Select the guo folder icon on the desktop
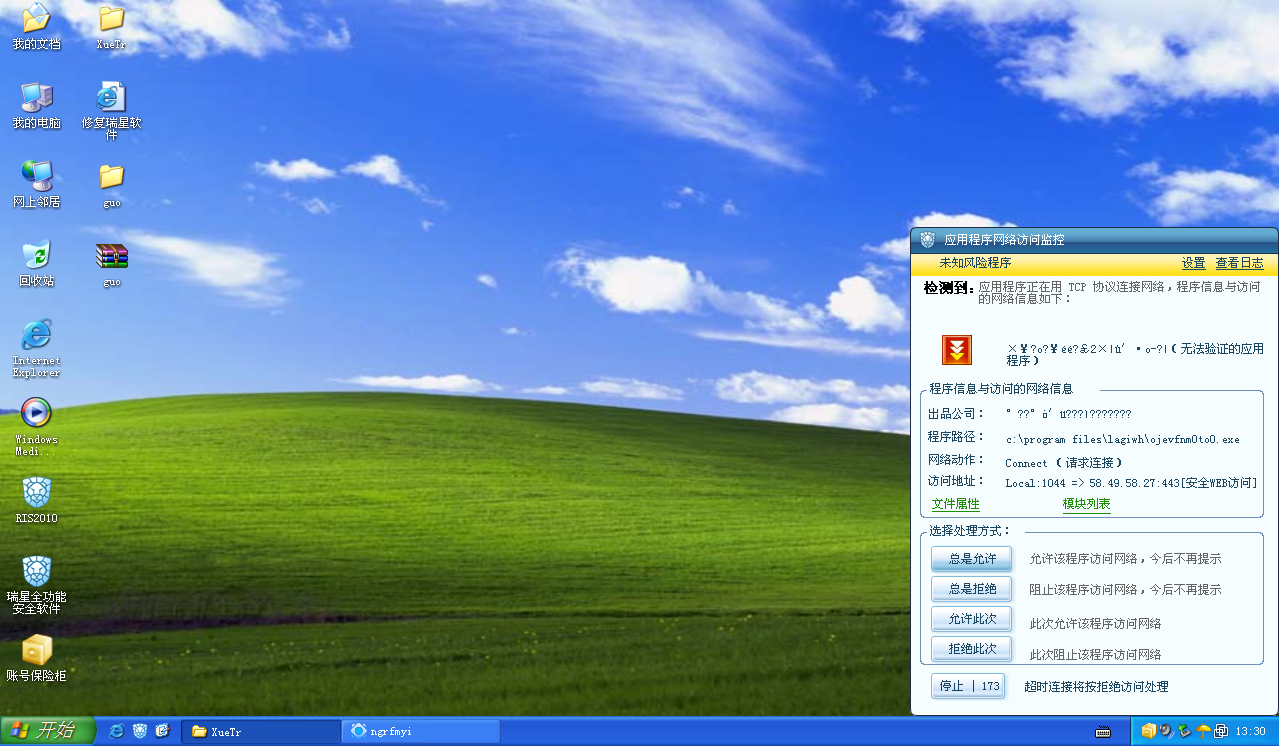Screen dimensions: 1279x746 click(112, 184)
